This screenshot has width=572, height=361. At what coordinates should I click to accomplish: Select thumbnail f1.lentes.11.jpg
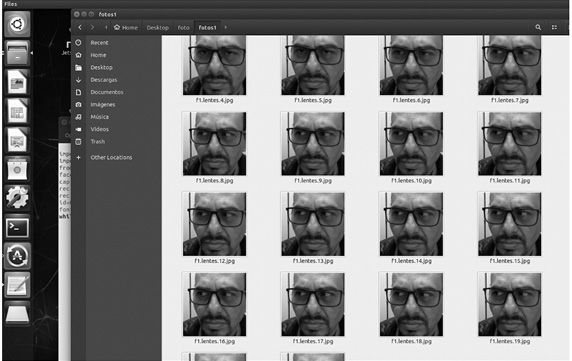(510, 144)
